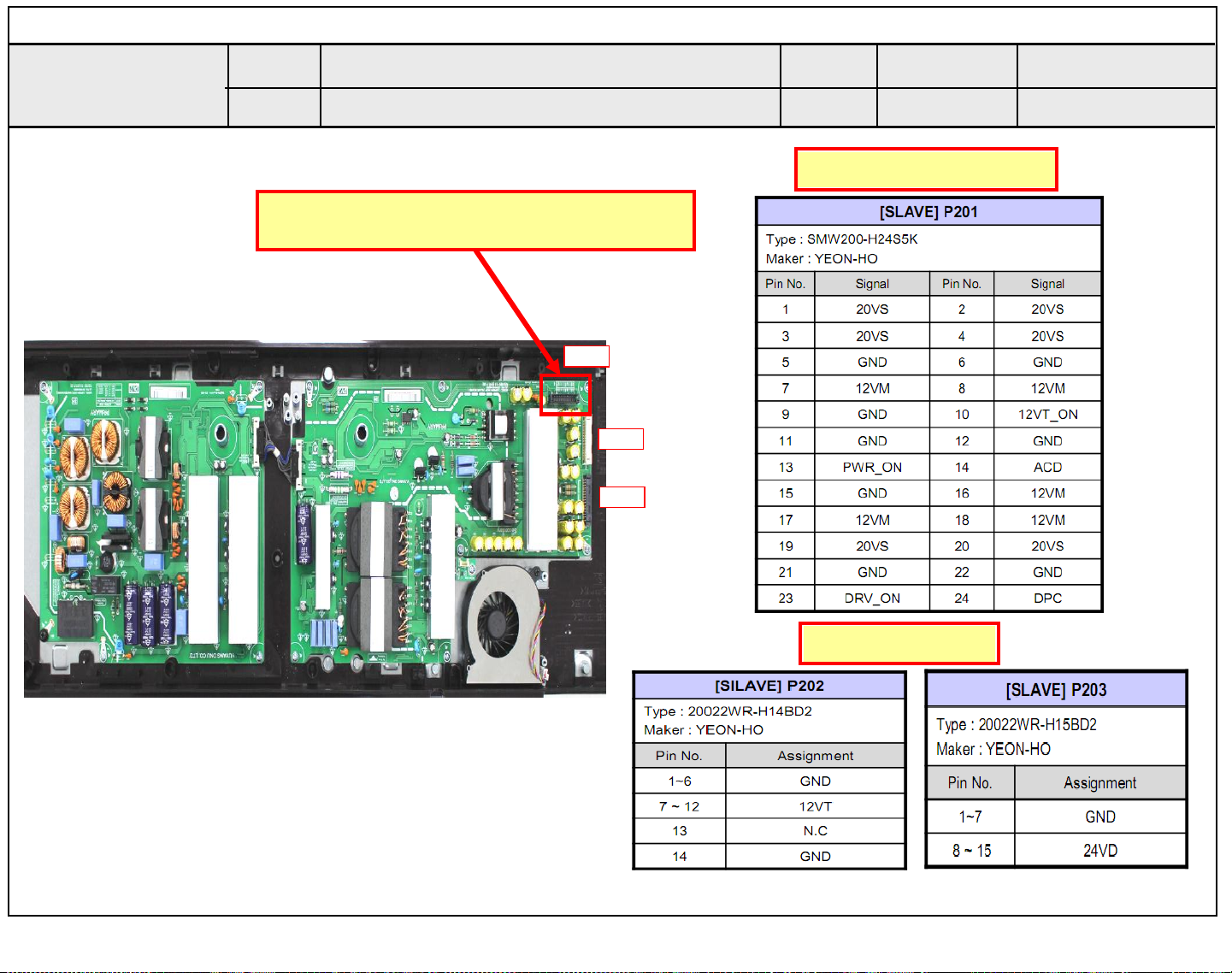1232x973 pixels.
Task: Select the GND signal beside pin 22
Action: coord(1047,572)
